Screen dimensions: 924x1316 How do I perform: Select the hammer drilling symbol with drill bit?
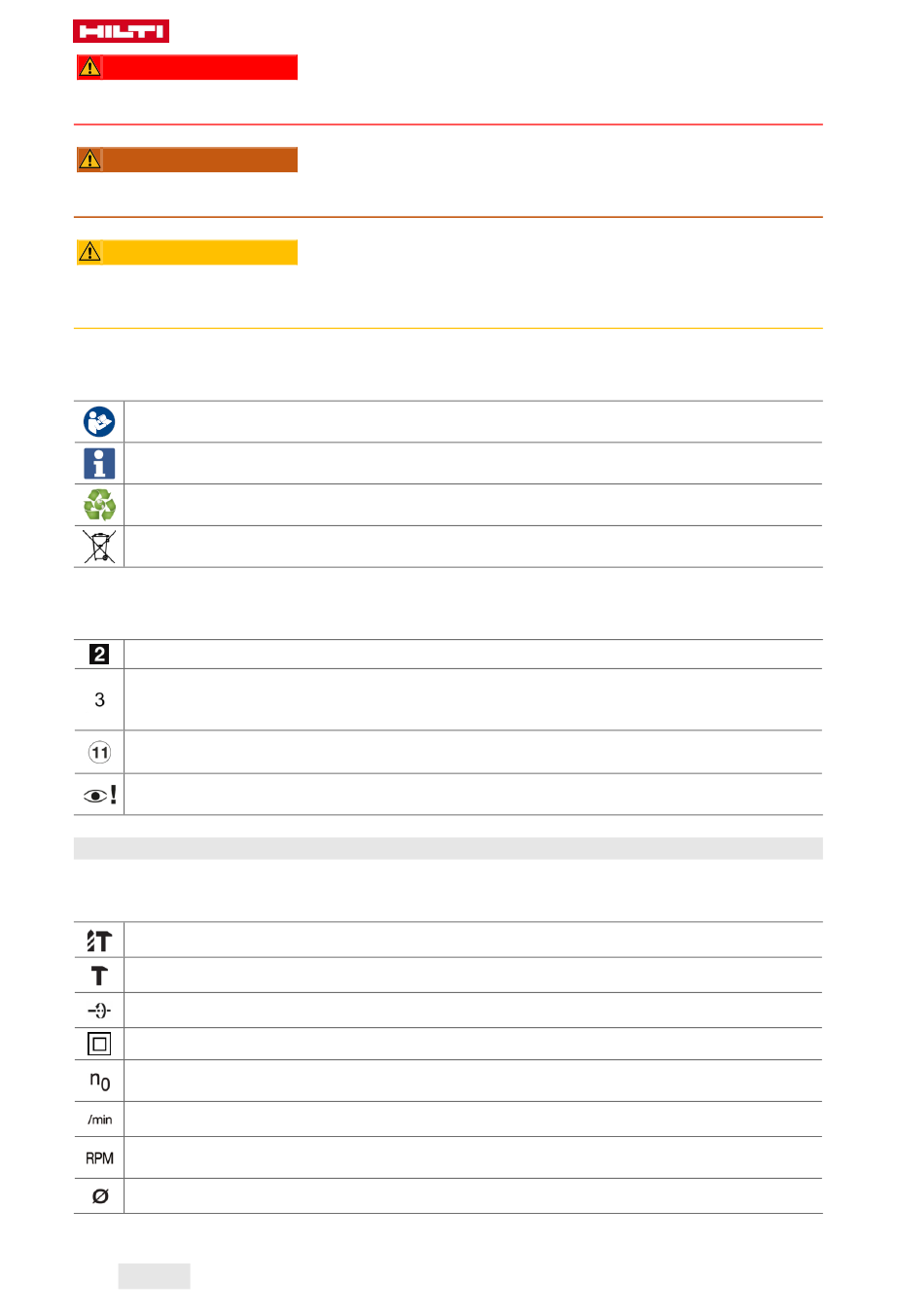coord(99,941)
